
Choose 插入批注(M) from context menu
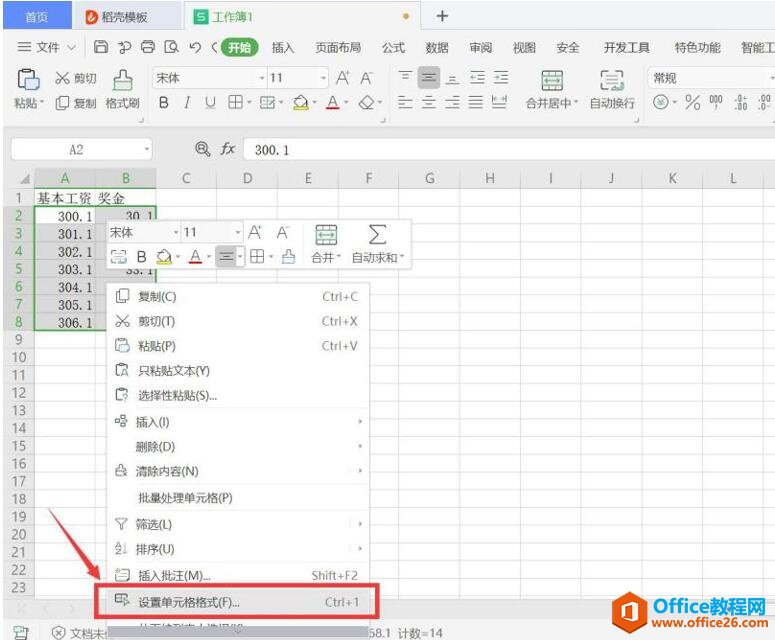(x=238, y=575)
